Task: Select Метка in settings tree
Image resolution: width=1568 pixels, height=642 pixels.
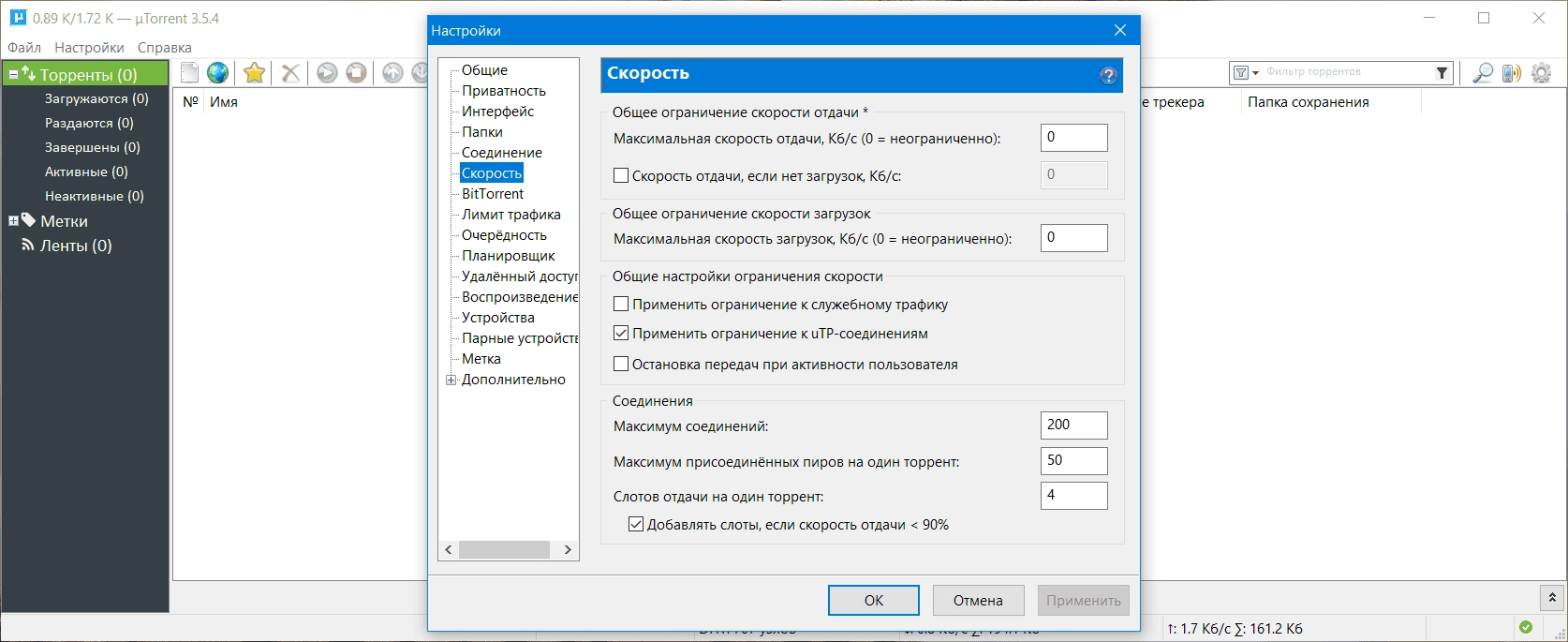Action: point(481,358)
